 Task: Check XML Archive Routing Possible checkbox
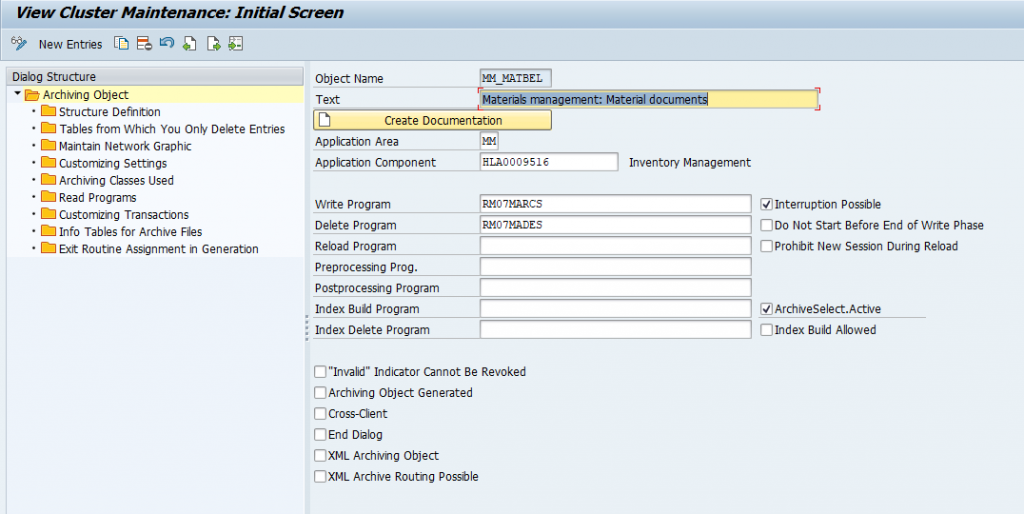pos(320,476)
